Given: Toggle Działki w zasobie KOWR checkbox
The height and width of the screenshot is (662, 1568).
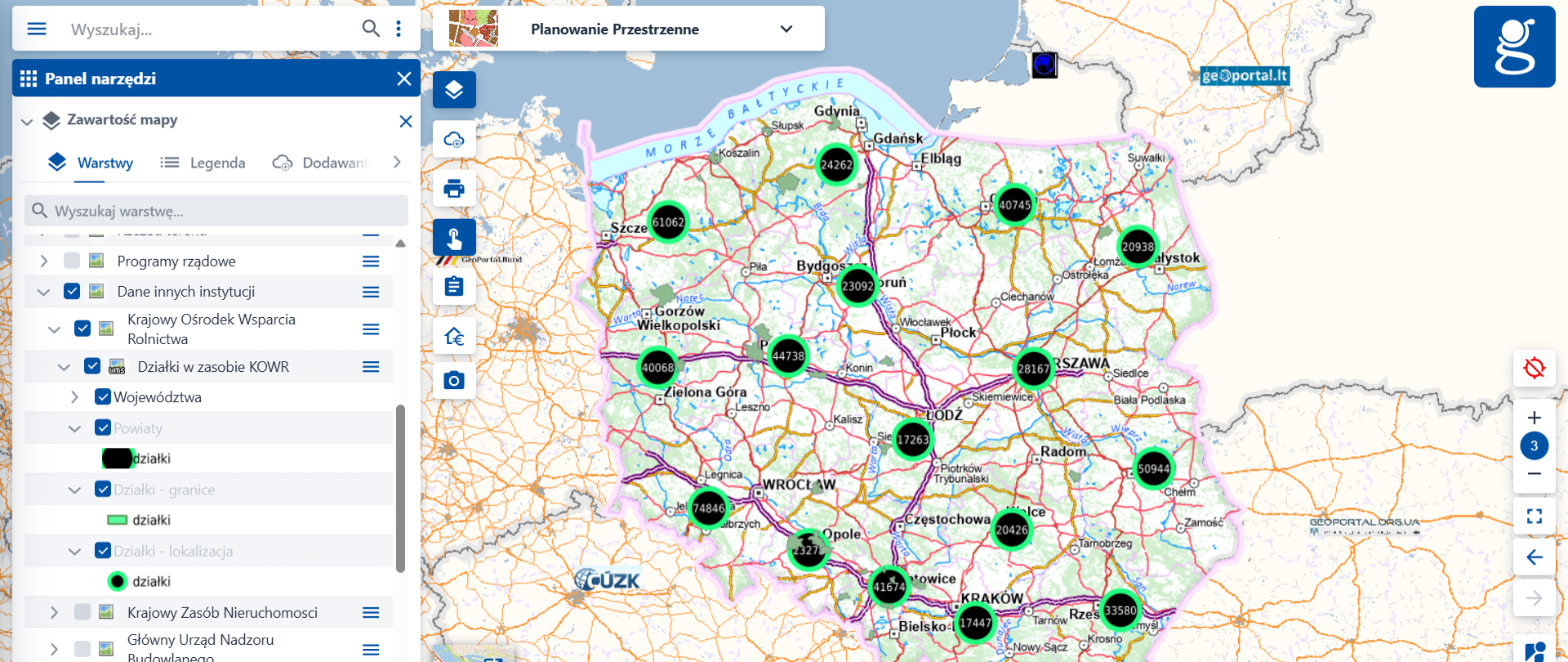Looking at the screenshot, I should 92,366.
